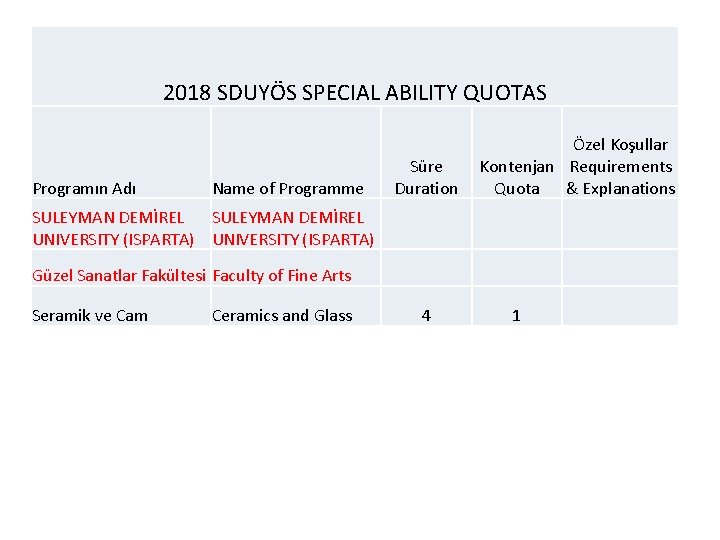
Task: Click empty requirements cell in Ceramics row
Action: pos(620,306)
